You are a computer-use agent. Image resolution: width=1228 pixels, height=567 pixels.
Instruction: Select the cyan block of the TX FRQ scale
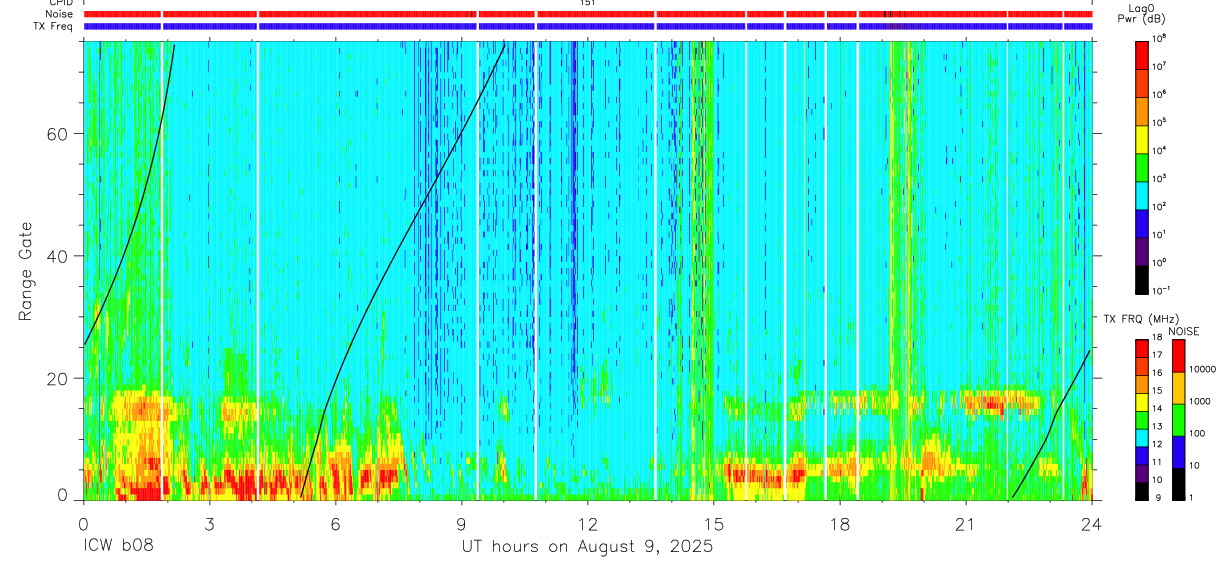(1142, 437)
